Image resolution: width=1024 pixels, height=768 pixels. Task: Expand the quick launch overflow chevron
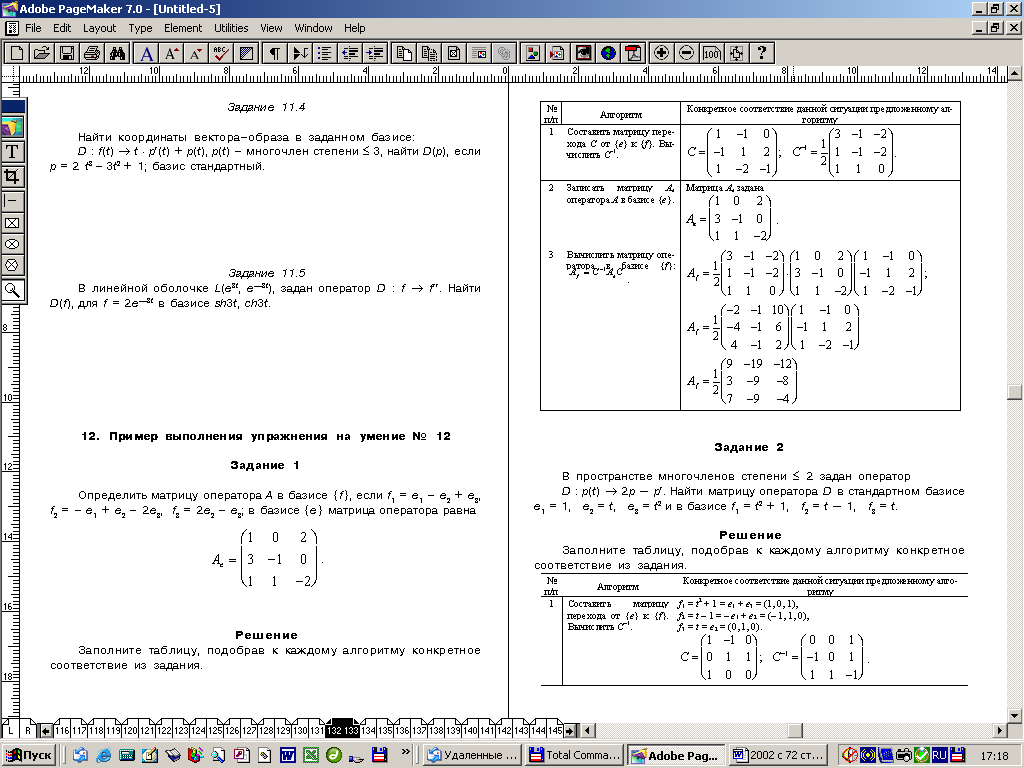(x=406, y=752)
